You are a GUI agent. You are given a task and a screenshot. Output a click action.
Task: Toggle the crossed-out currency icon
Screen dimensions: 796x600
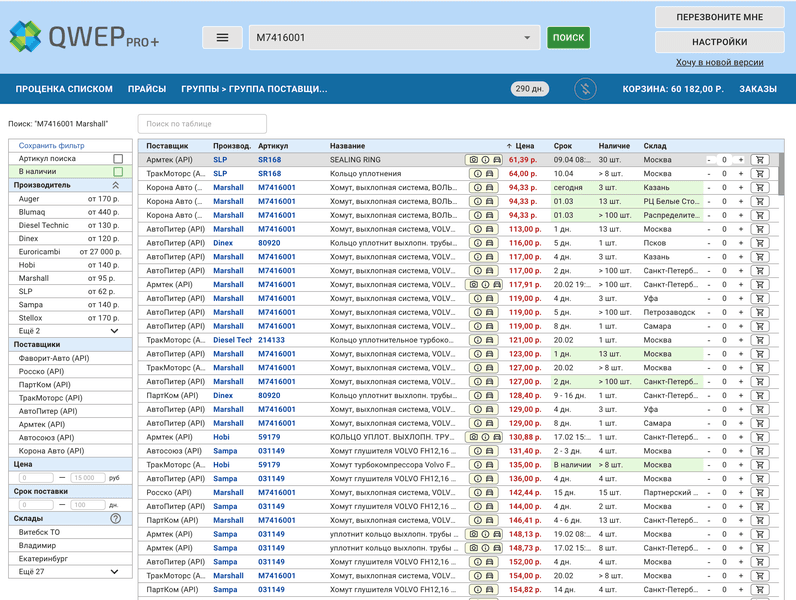[585, 89]
